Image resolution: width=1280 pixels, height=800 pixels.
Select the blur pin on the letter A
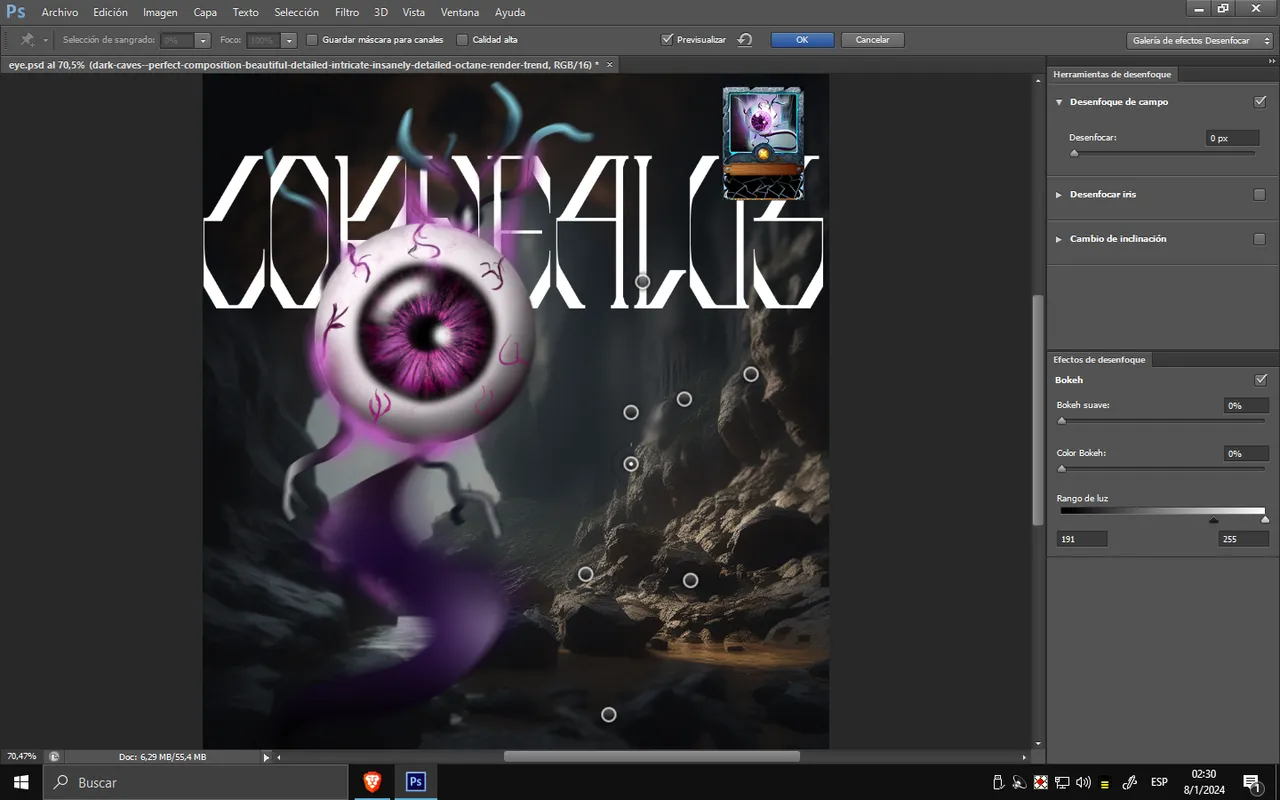(643, 282)
